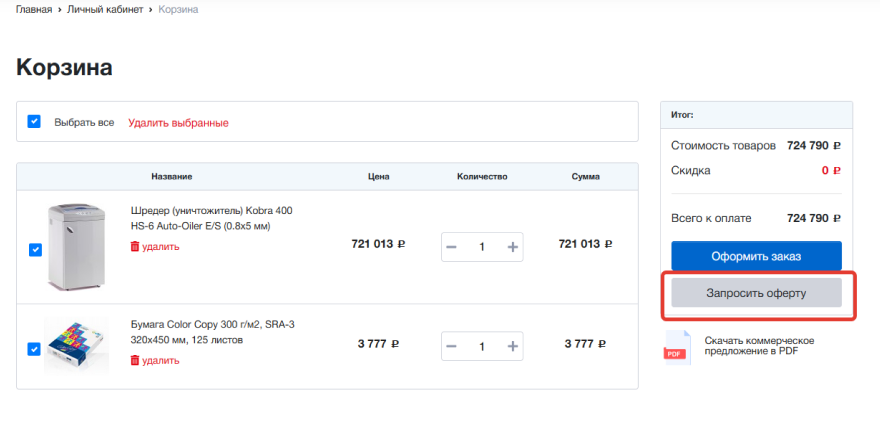The width and height of the screenshot is (880, 440).
Task: Click the Итог: panel header
Action: pos(757,115)
